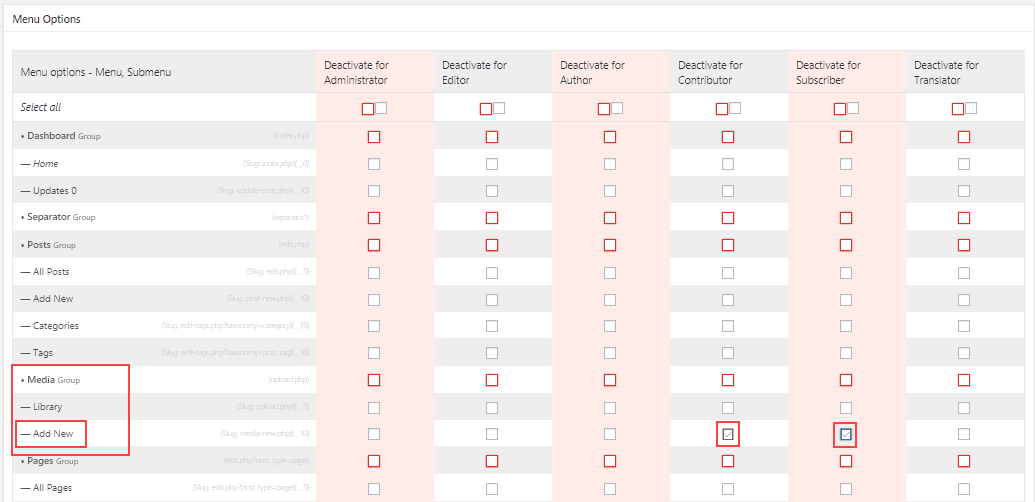The image size is (1035, 502).
Task: Deactivate All Posts for Subscriber
Action: point(846,272)
